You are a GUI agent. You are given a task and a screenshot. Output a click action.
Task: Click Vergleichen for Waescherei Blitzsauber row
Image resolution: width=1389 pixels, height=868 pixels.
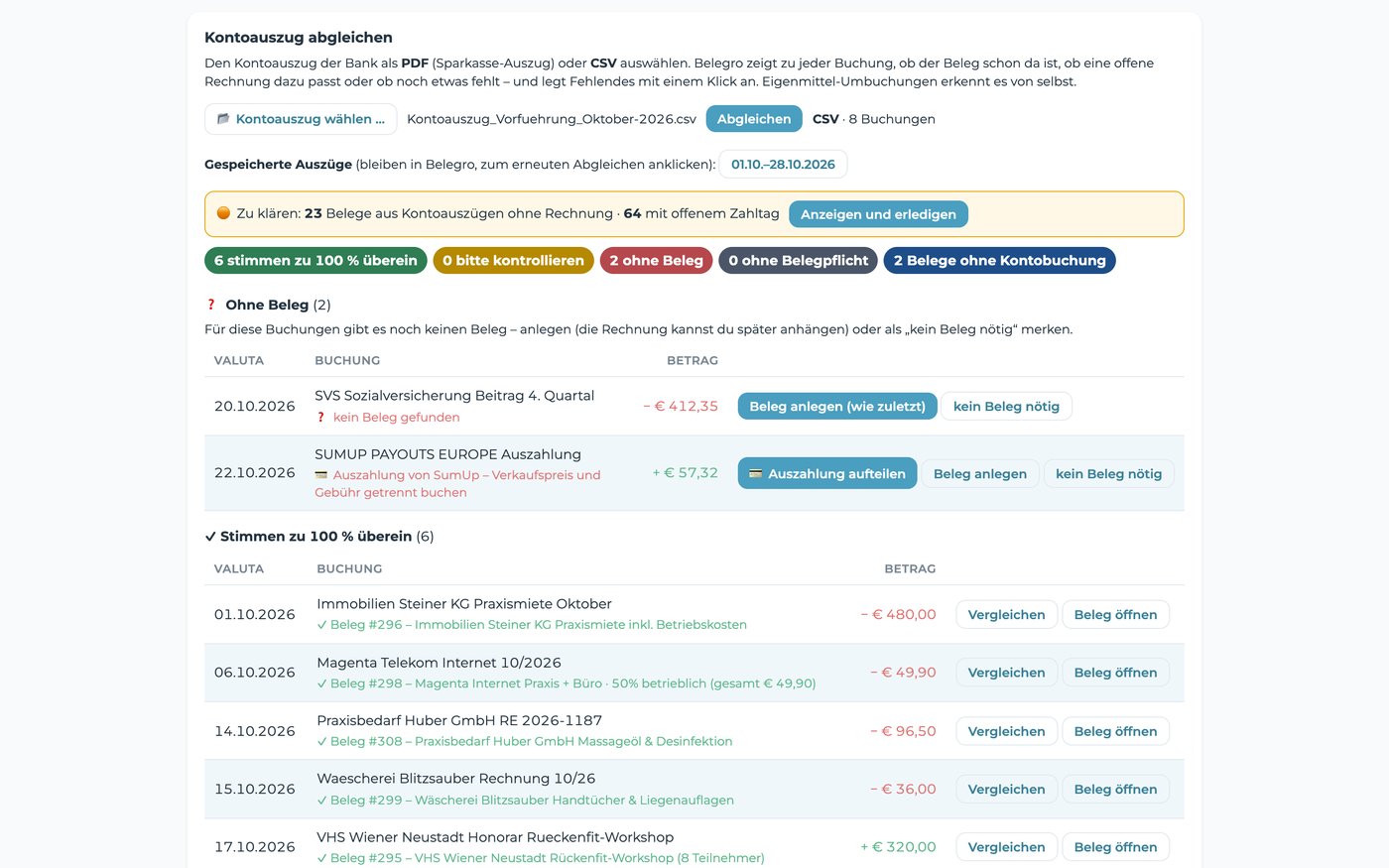click(x=1006, y=789)
